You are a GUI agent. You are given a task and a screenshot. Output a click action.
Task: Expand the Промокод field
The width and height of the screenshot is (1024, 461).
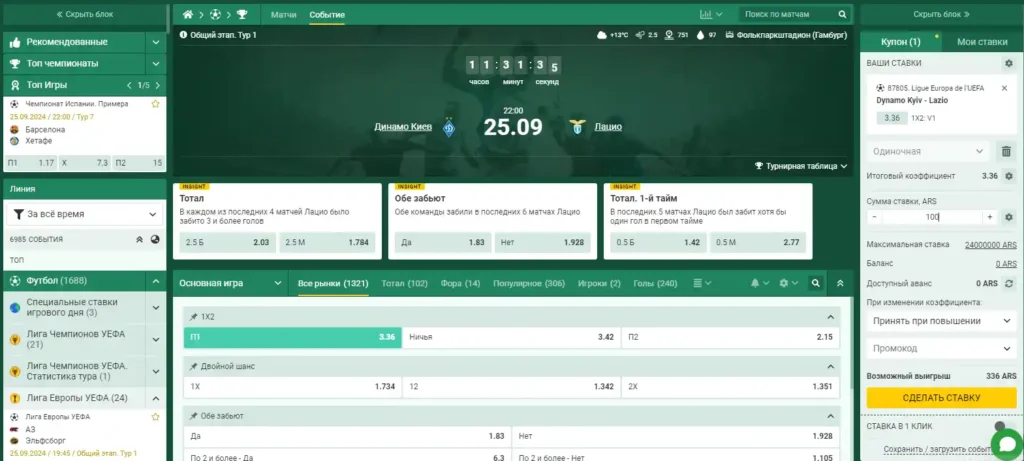point(941,349)
